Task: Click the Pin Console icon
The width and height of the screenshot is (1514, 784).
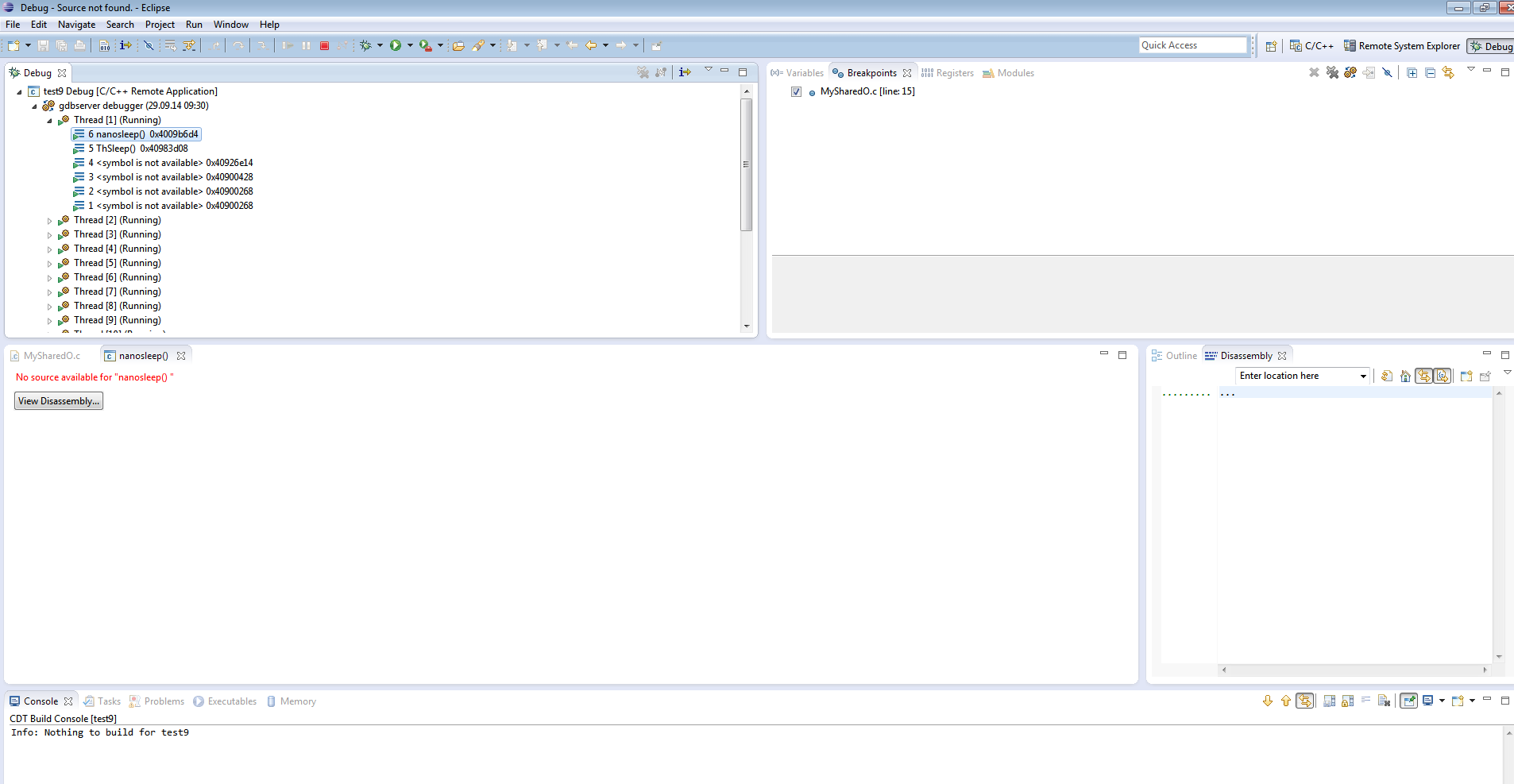Action: [x=1408, y=701]
